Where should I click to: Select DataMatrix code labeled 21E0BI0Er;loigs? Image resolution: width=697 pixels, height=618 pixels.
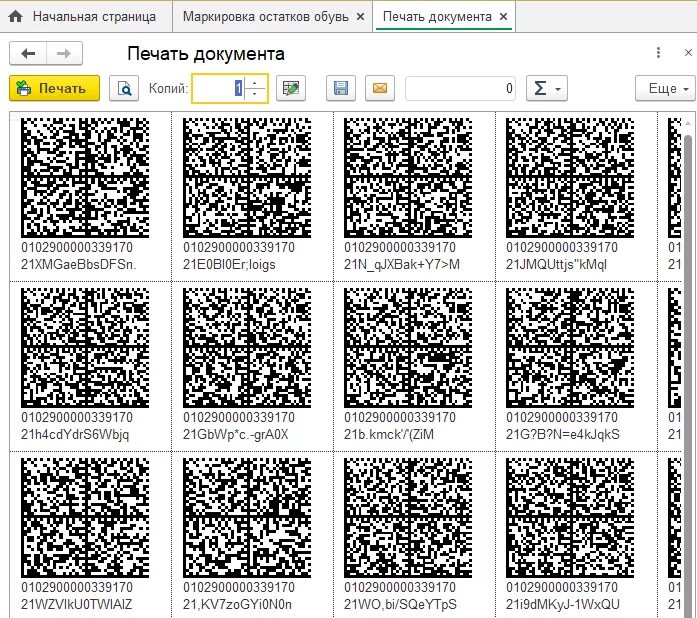click(247, 177)
